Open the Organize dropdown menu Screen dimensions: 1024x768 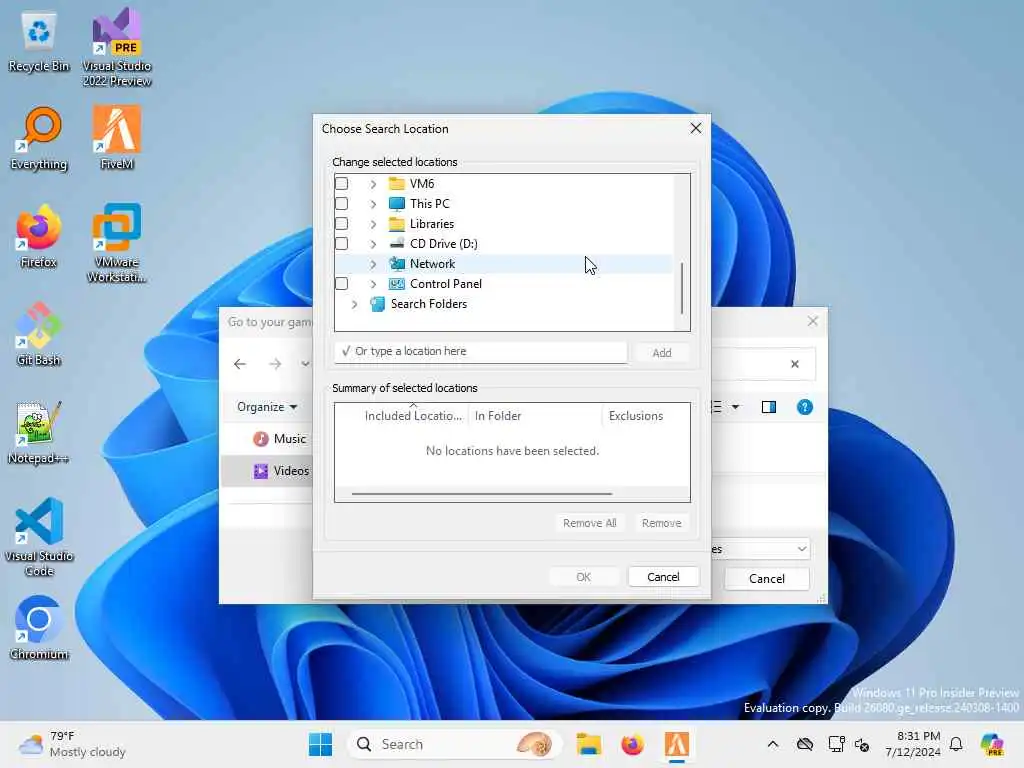click(x=266, y=407)
